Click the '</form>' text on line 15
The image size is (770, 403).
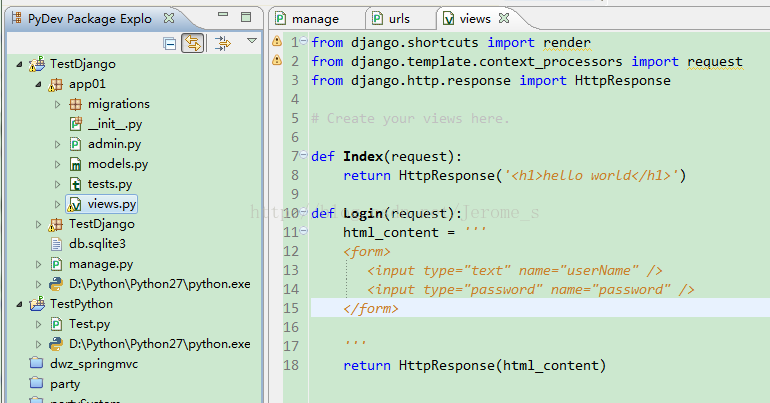(371, 309)
